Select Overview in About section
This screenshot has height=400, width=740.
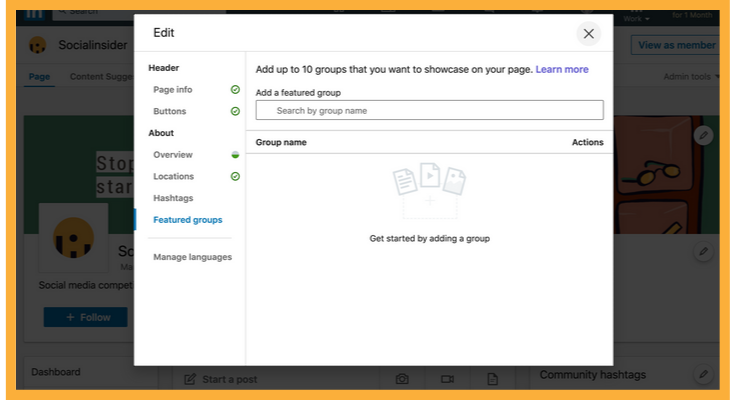coord(173,155)
